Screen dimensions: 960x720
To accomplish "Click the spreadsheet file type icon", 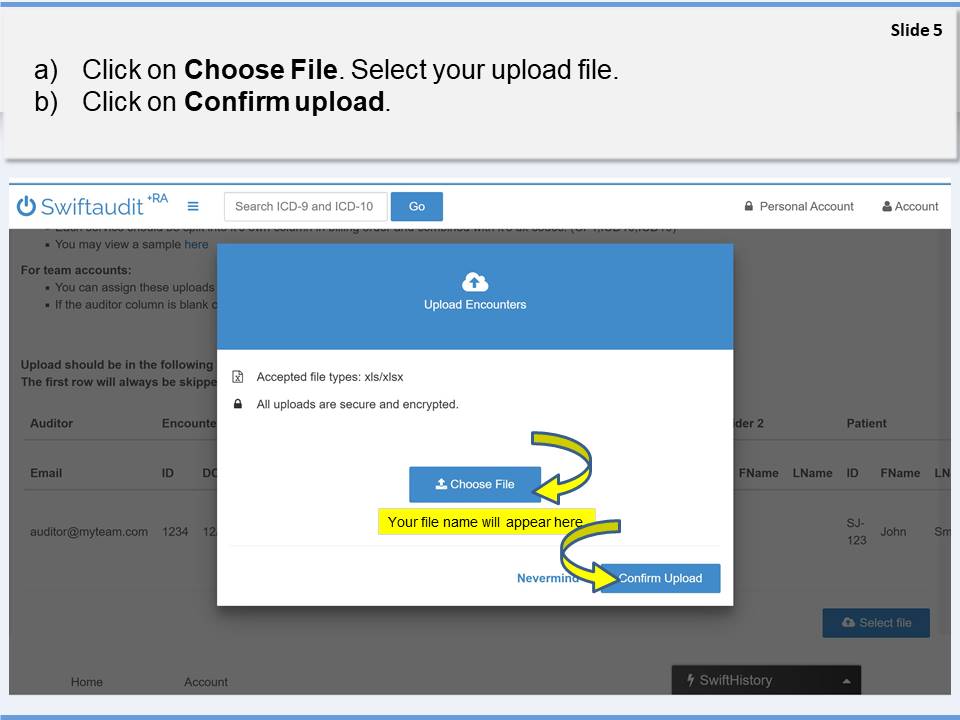I will (238, 377).
